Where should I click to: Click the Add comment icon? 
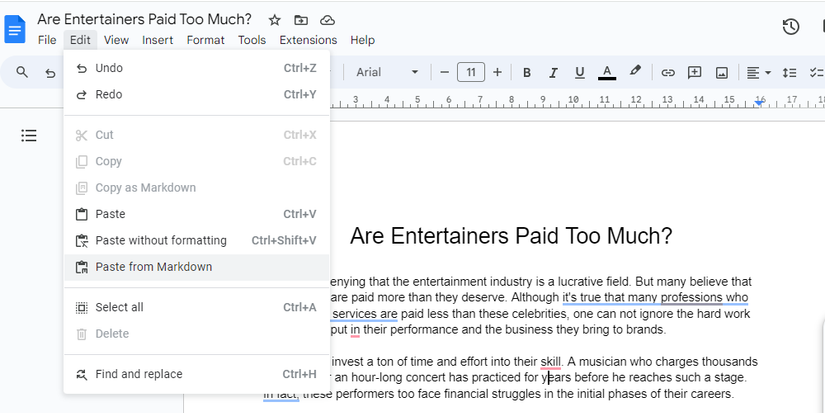[x=694, y=72]
